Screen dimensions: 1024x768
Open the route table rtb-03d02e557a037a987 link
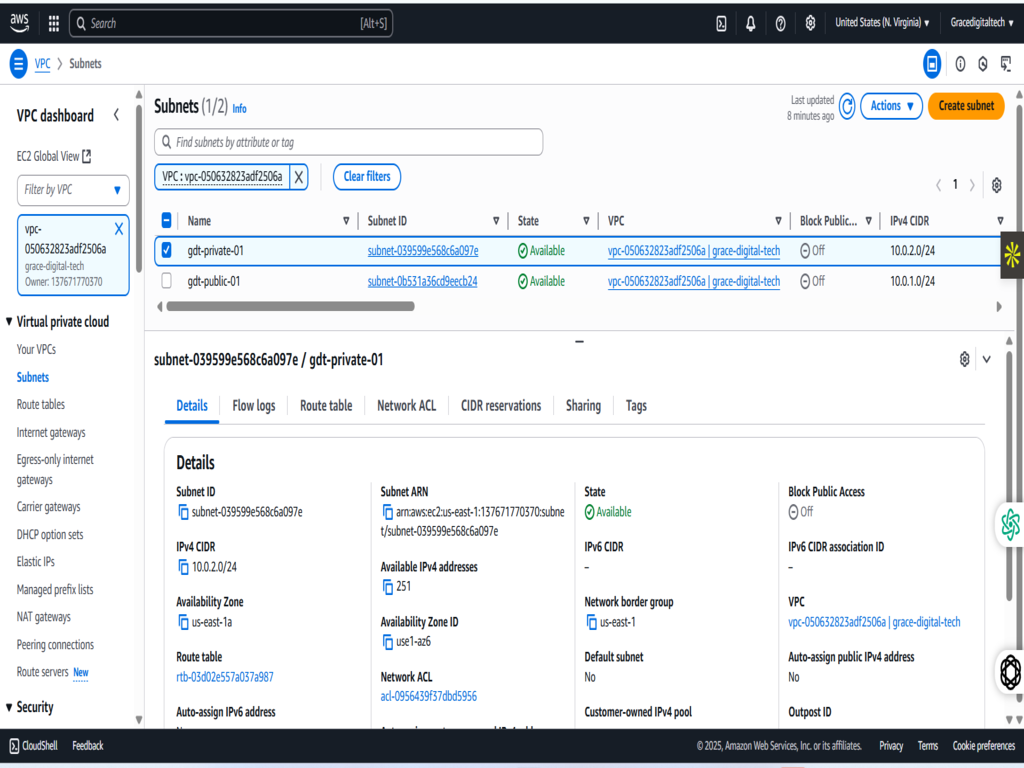(225, 677)
